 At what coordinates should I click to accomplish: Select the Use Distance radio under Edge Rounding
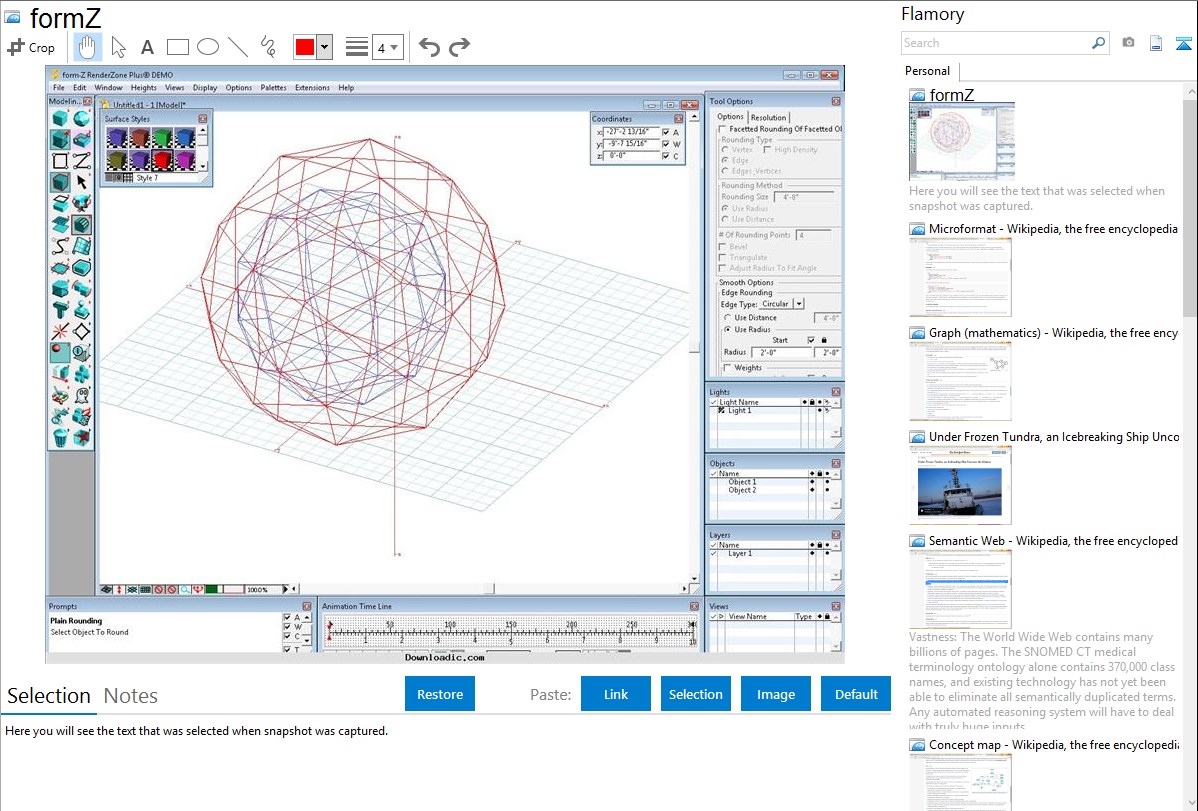coord(727,318)
